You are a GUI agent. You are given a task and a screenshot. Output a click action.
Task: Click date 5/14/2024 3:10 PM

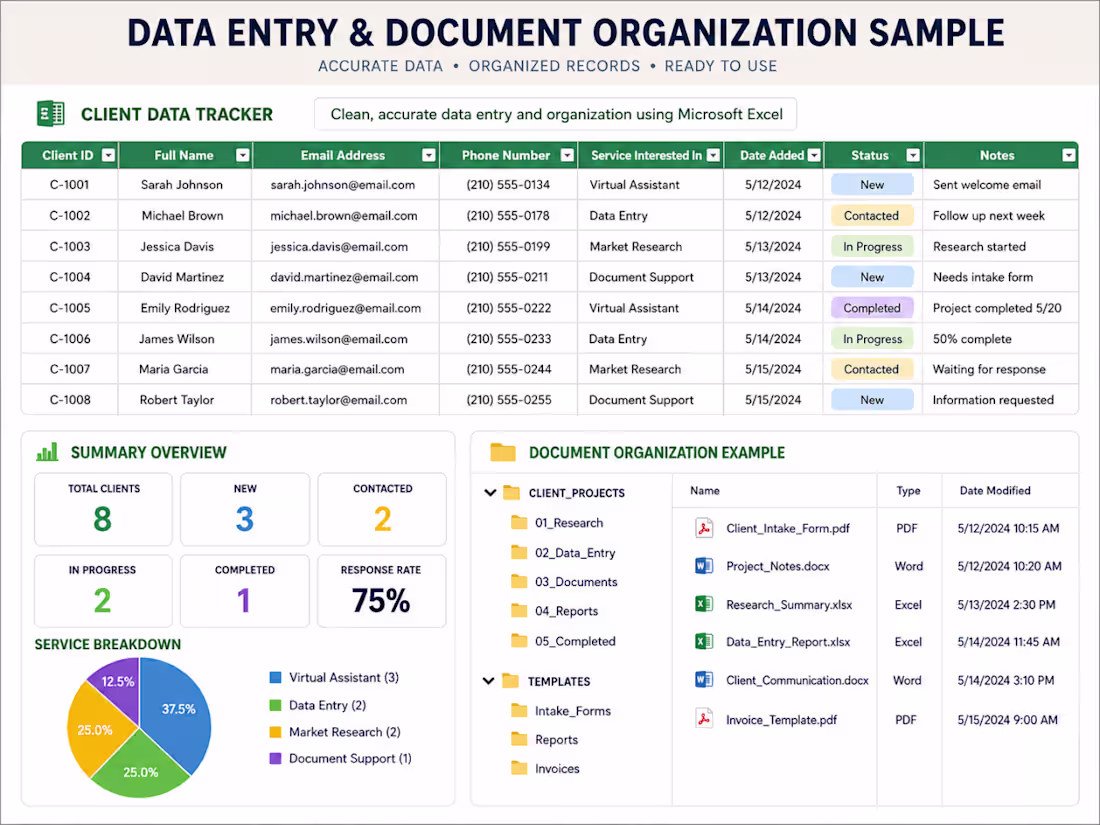(x=1006, y=680)
